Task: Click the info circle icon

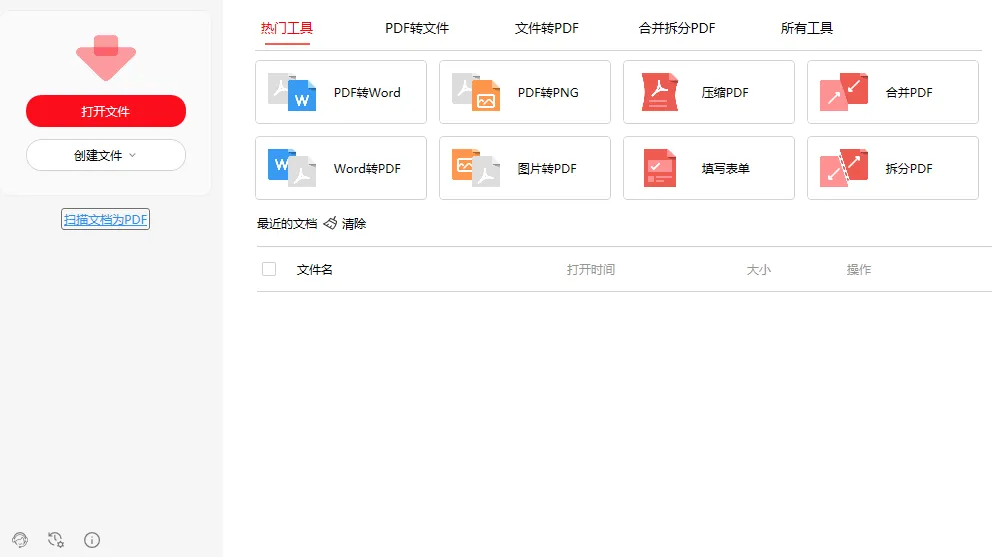Action: (x=92, y=540)
